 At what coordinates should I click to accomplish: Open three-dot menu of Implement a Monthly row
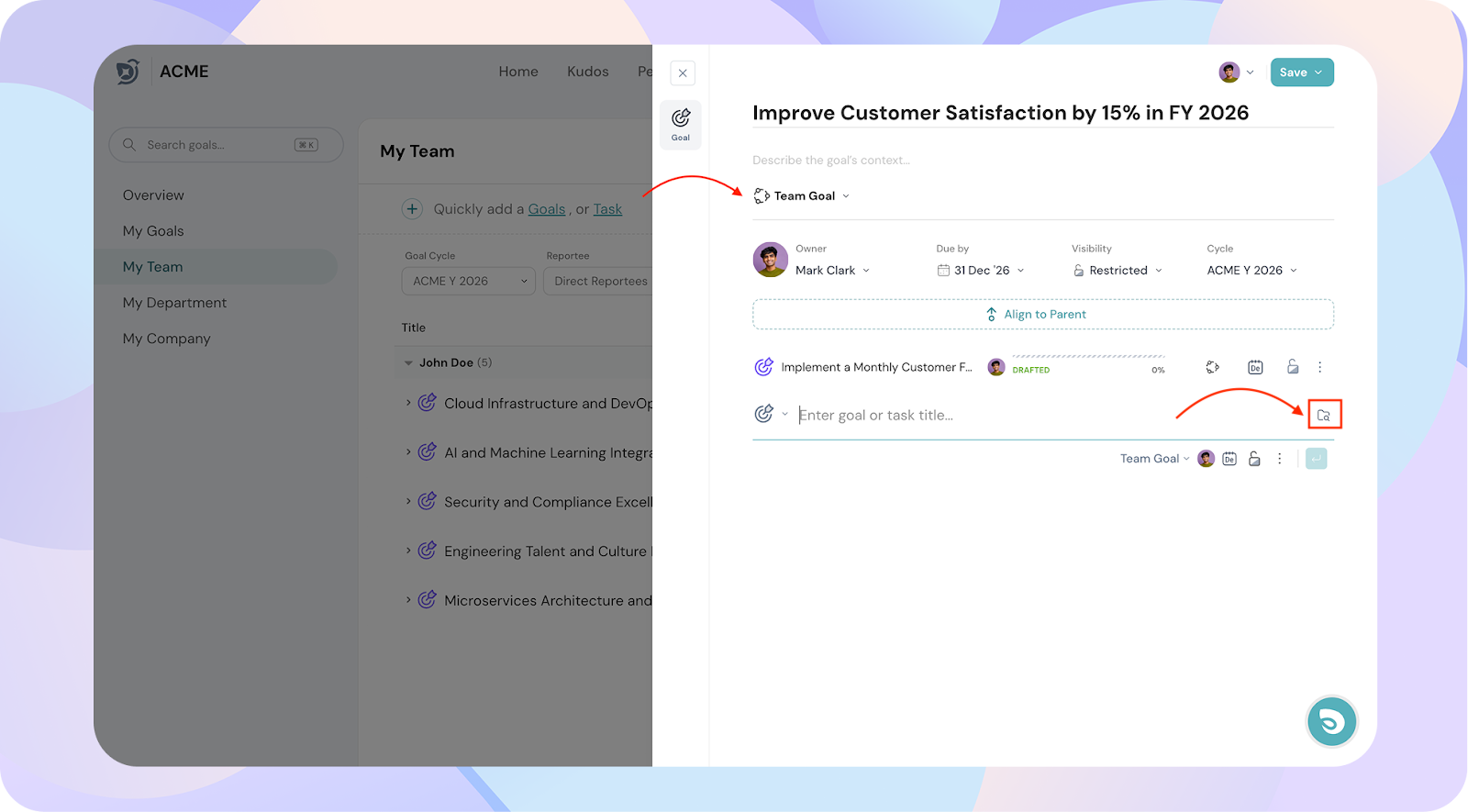click(x=1320, y=367)
